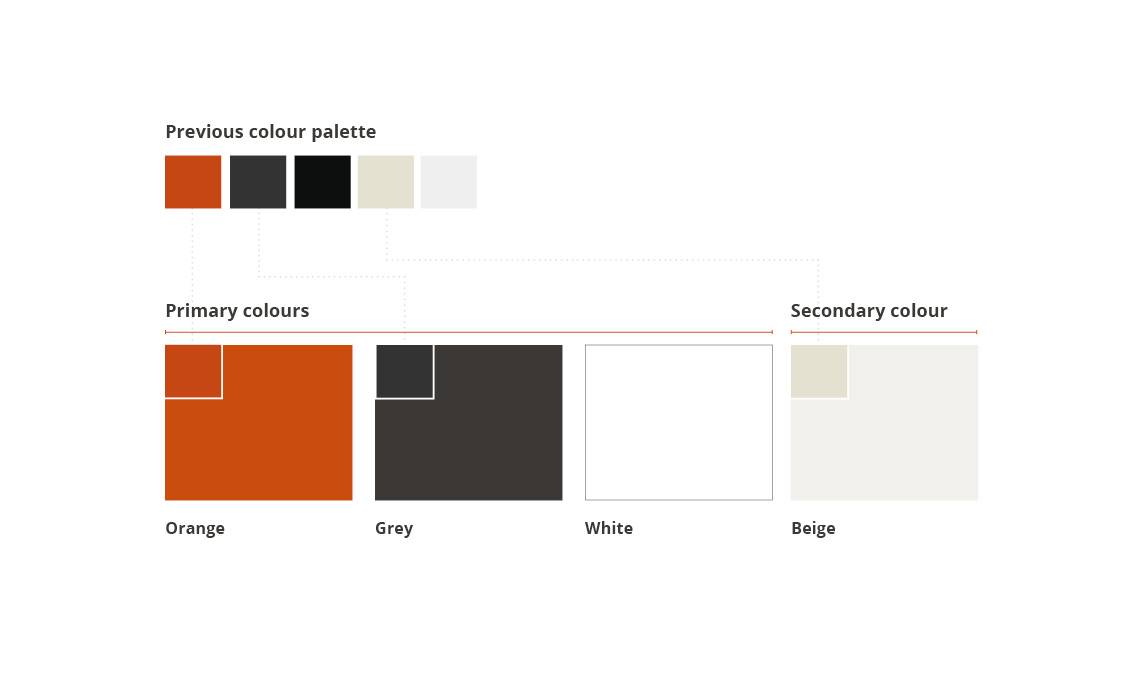The height and width of the screenshot is (680, 1123).
Task: Click the 'Grey' label text
Action: 394,529
